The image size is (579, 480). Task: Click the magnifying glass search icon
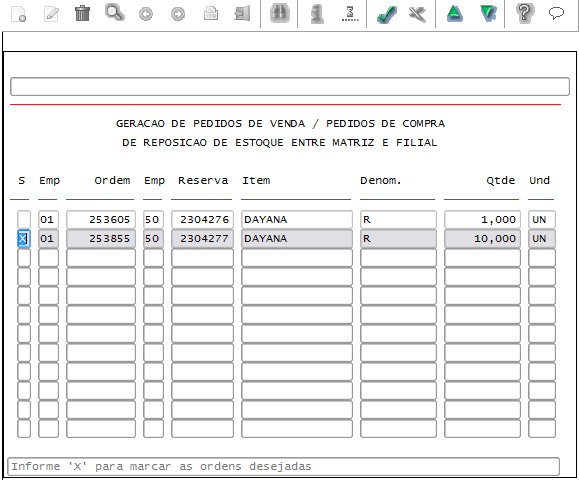pos(114,13)
